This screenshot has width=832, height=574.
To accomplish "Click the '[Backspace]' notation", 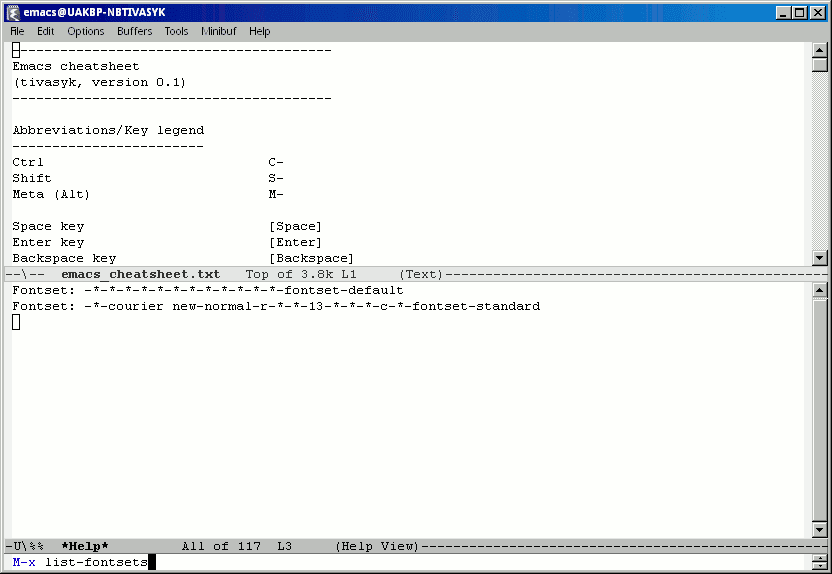I will pyautogui.click(x=311, y=258).
